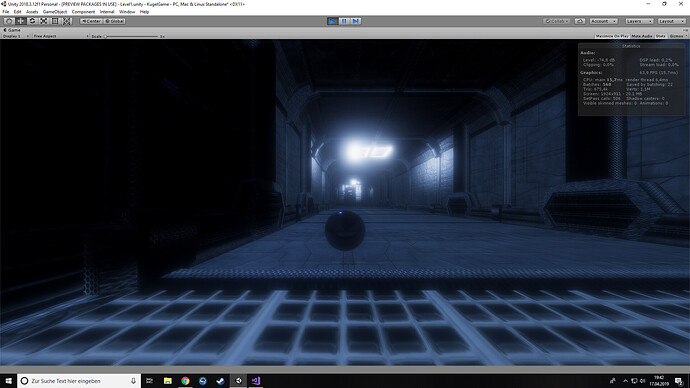Toggle Maximize On Play
Screen dimensions: 690x388
(x=612, y=36)
